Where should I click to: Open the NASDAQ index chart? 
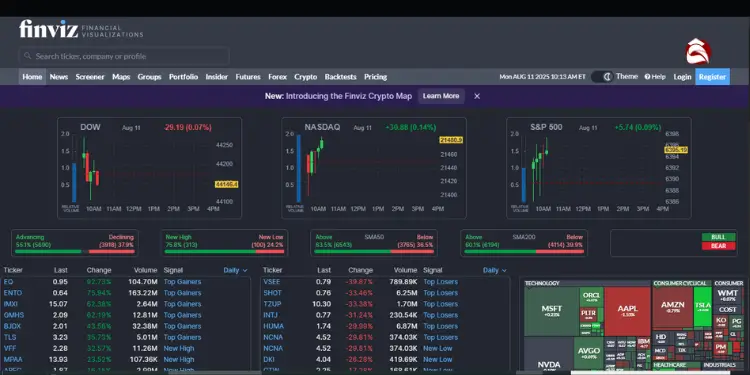[x=374, y=168]
